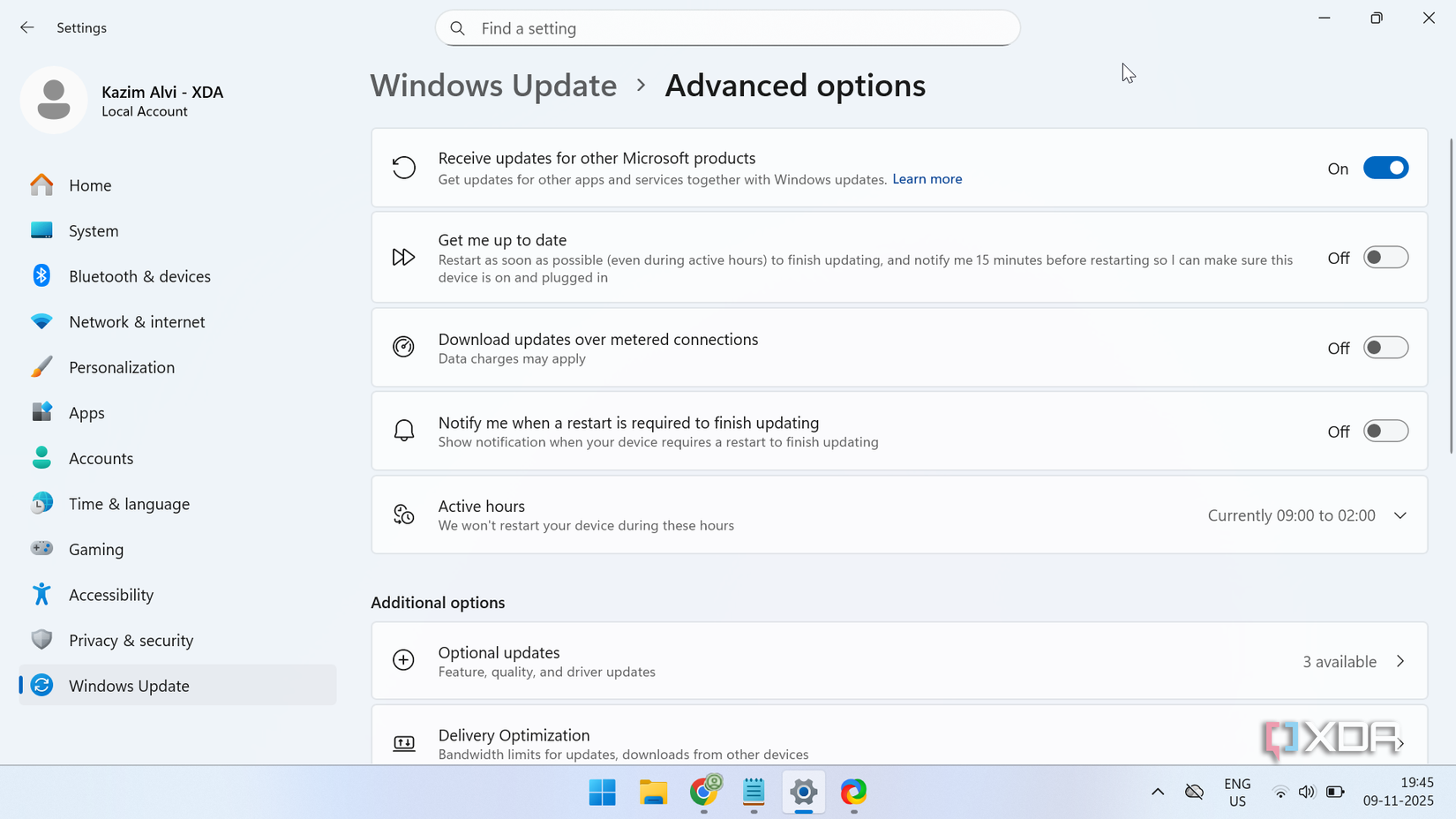The image size is (1456, 819).
Task: Turn on Download updates over metered connections
Action: pyautogui.click(x=1385, y=347)
